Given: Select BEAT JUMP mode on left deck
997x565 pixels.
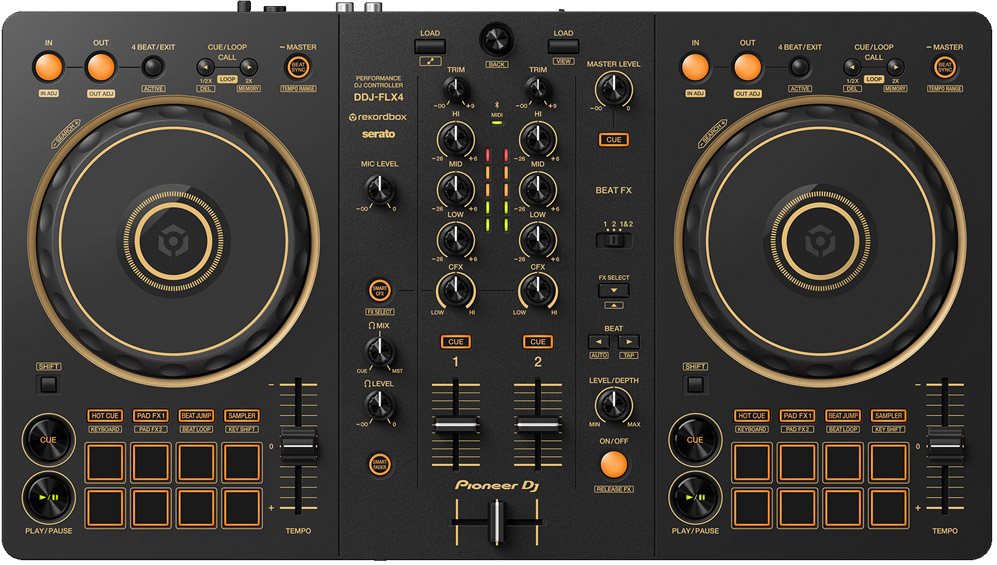Looking at the screenshot, I should (x=196, y=416).
